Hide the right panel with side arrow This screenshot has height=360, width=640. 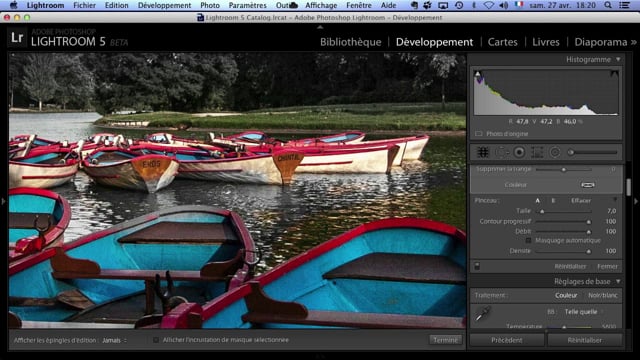coord(636,201)
